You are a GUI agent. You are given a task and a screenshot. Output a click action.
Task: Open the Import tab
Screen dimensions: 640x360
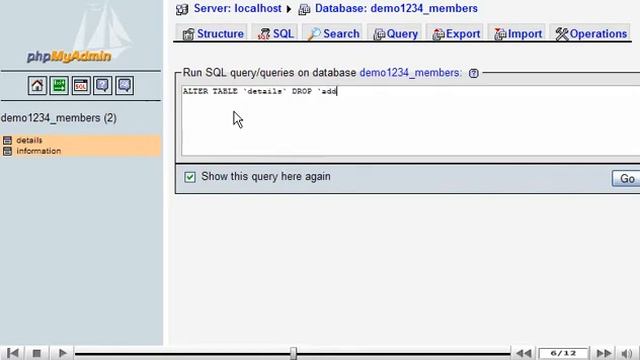pyautogui.click(x=517, y=34)
